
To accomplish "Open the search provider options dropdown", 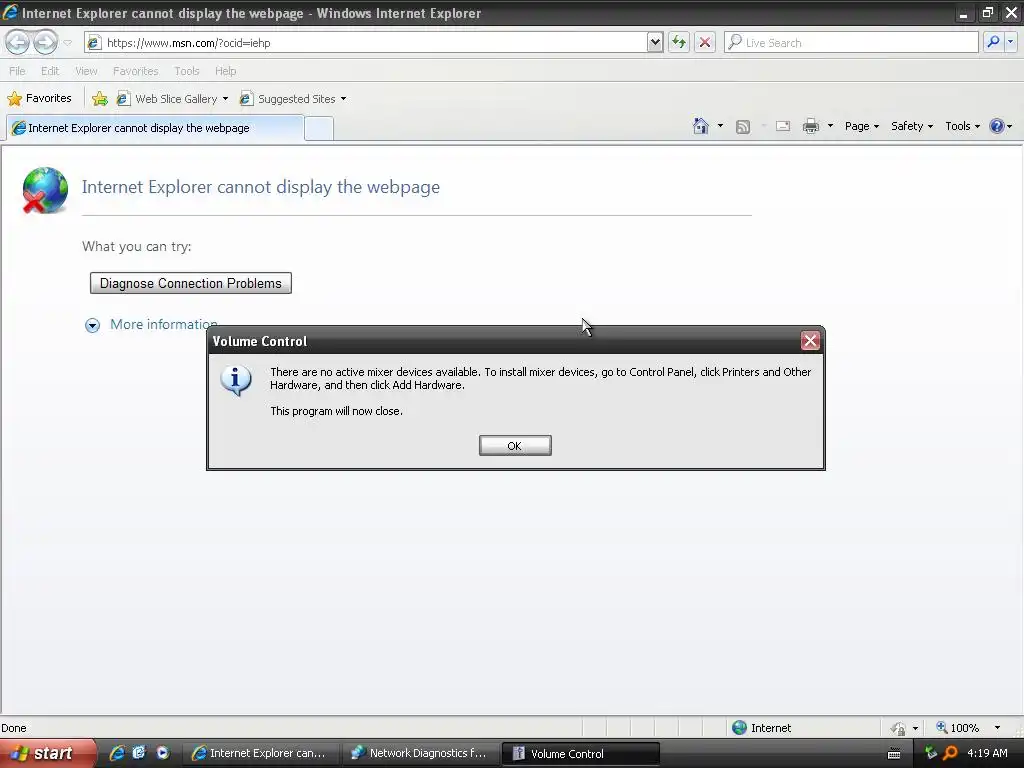I will 1010,42.
